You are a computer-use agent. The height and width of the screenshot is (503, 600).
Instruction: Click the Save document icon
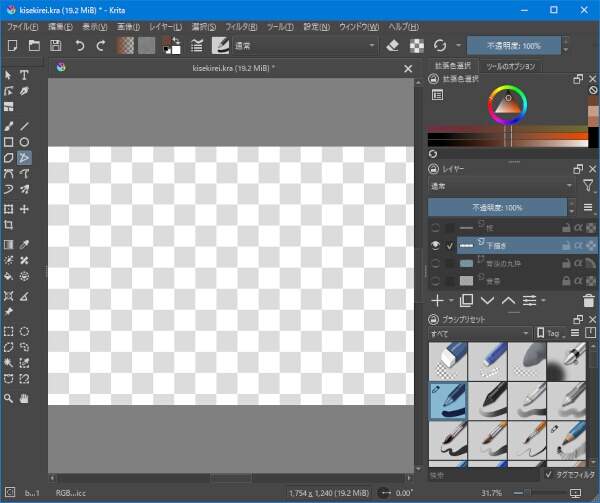tap(55, 46)
